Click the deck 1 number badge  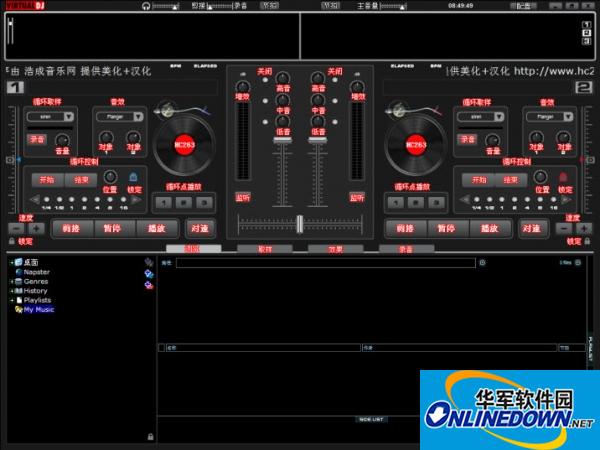tap(15, 87)
